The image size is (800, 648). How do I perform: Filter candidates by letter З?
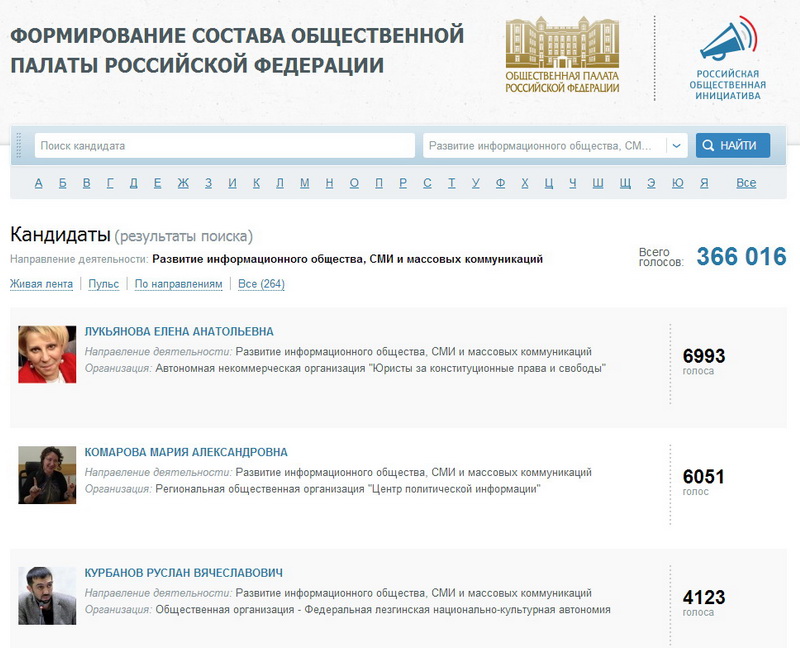pyautogui.click(x=209, y=183)
